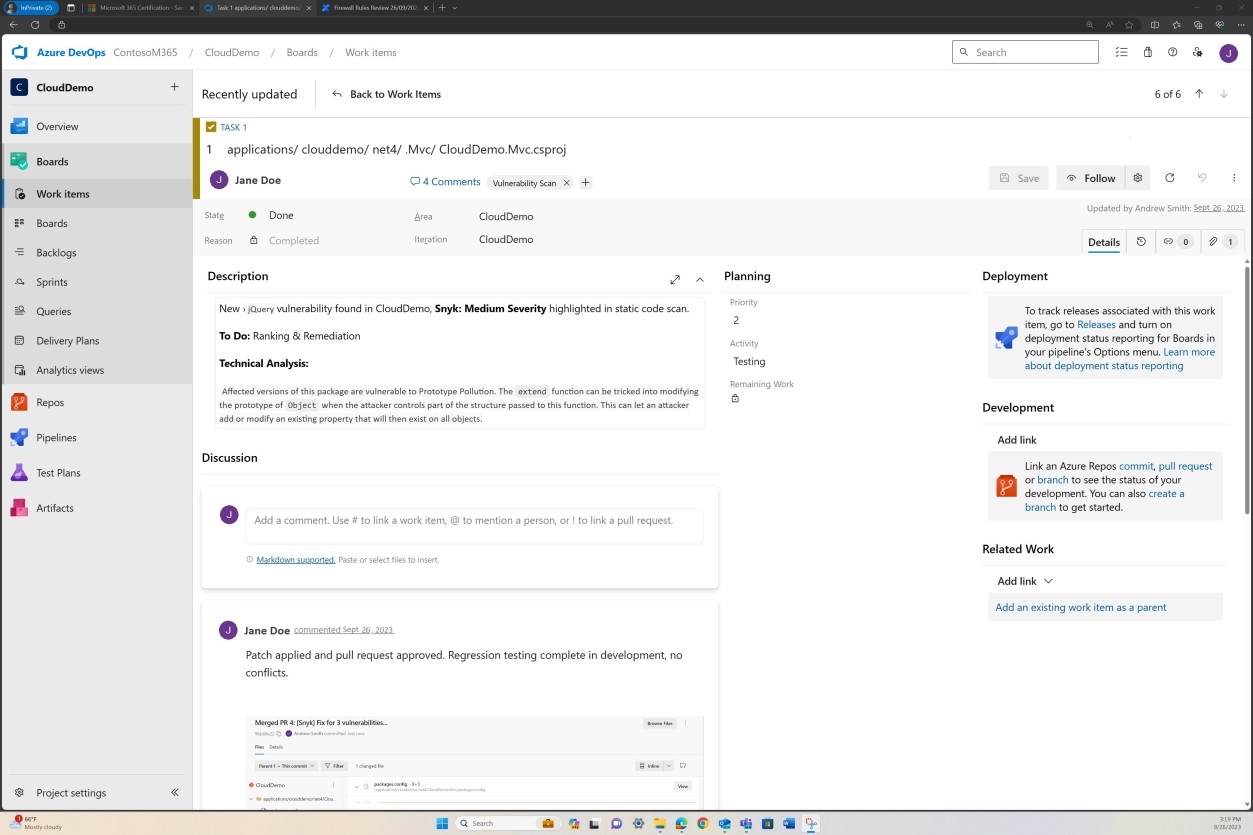Collapse the project sidebar with the chevron

click(x=174, y=792)
